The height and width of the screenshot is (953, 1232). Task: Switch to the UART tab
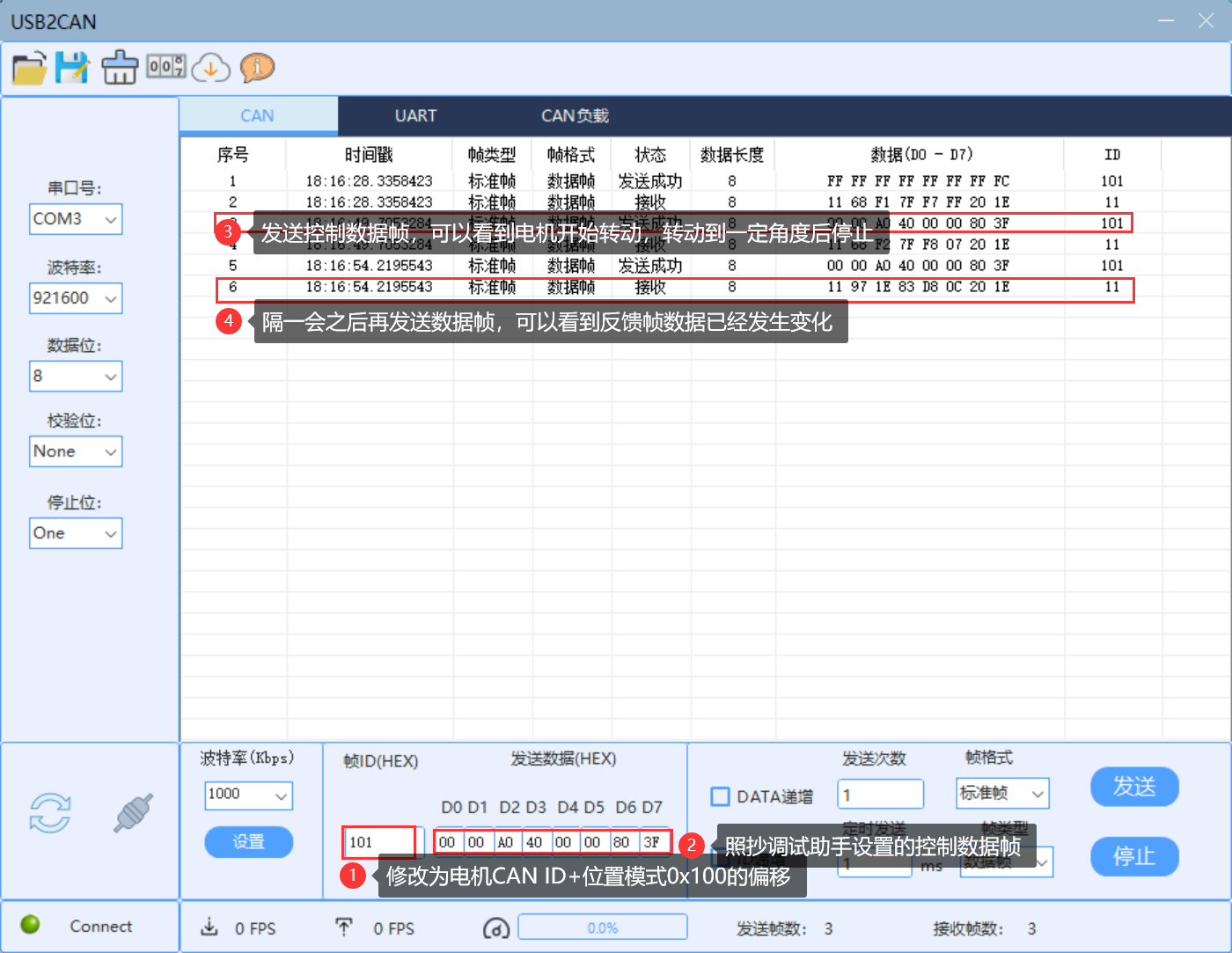click(x=415, y=116)
